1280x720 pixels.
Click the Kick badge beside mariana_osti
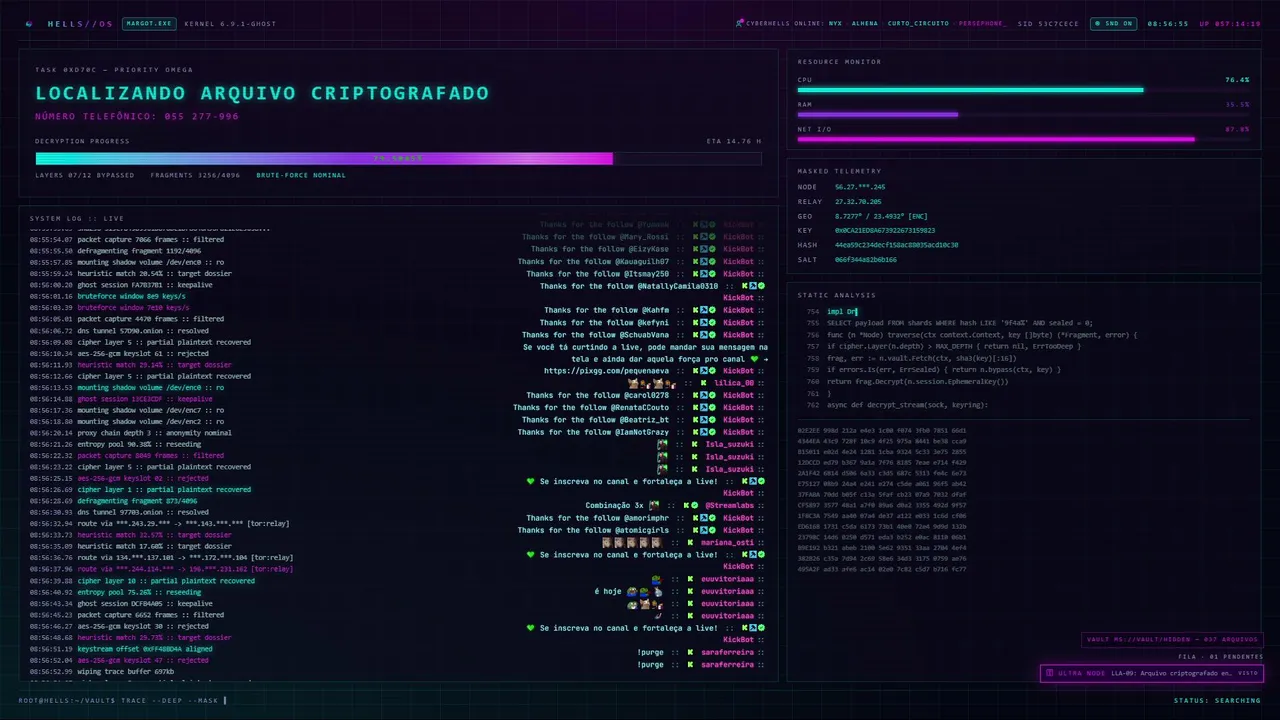(690, 542)
